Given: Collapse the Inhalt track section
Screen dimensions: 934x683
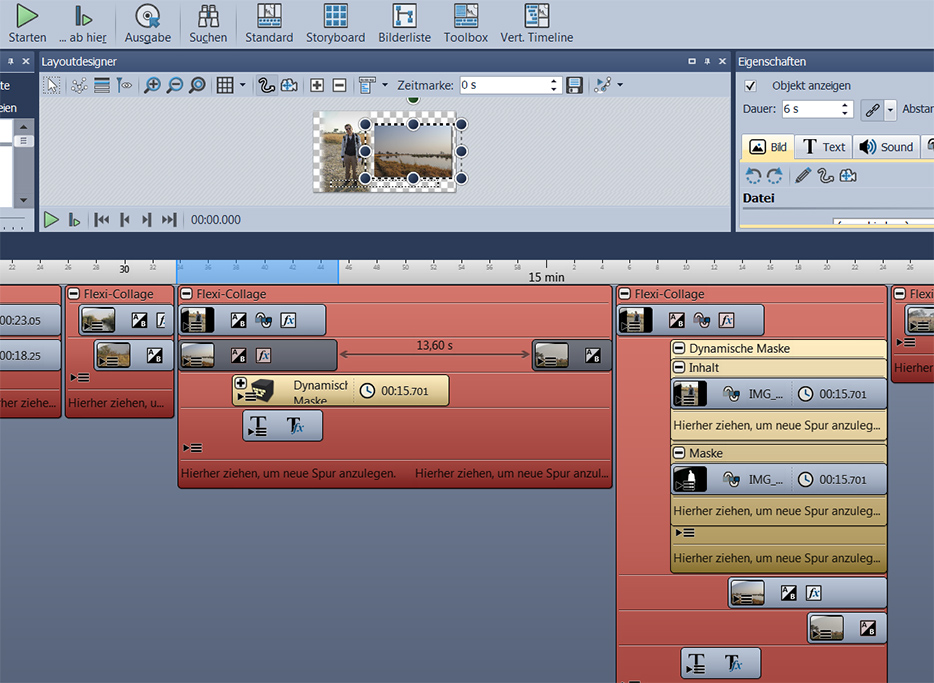Looking at the screenshot, I should tap(679, 368).
